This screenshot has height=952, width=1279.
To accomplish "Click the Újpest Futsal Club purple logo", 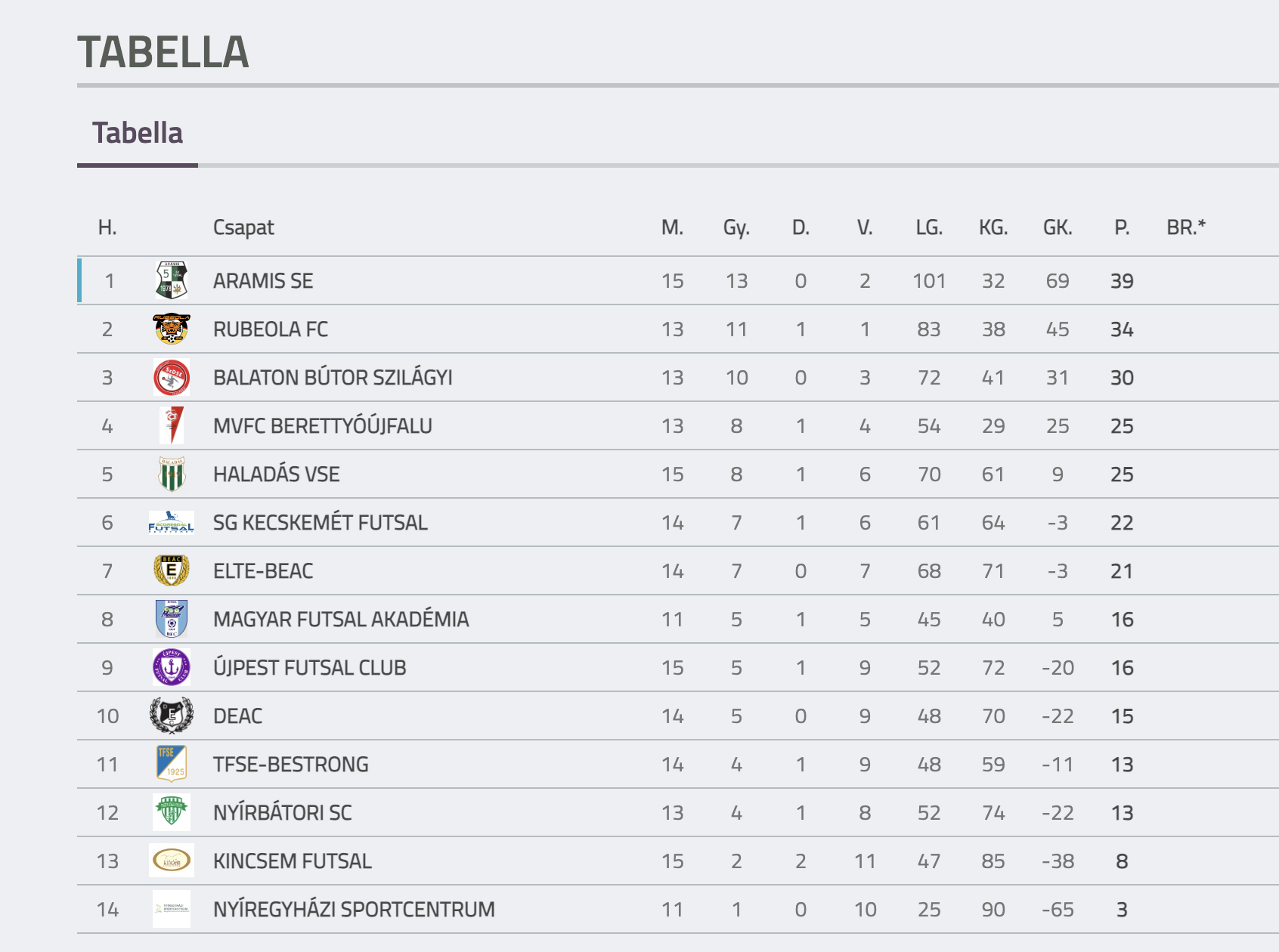I will 172,667.
